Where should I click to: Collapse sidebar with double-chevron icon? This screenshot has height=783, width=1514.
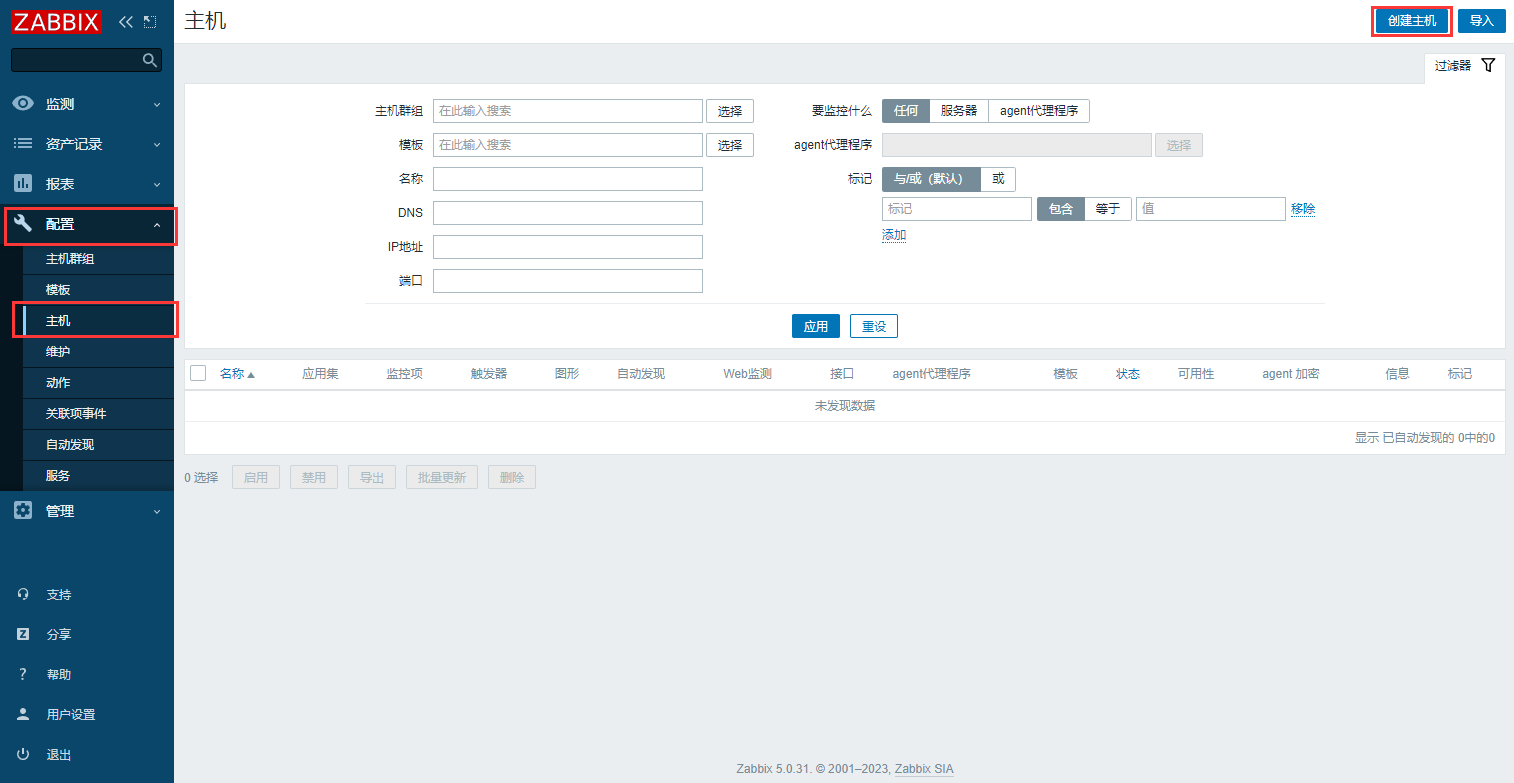click(x=125, y=21)
